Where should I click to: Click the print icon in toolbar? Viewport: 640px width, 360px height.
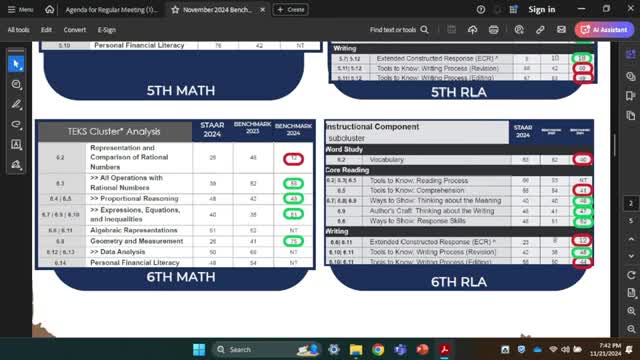point(493,30)
